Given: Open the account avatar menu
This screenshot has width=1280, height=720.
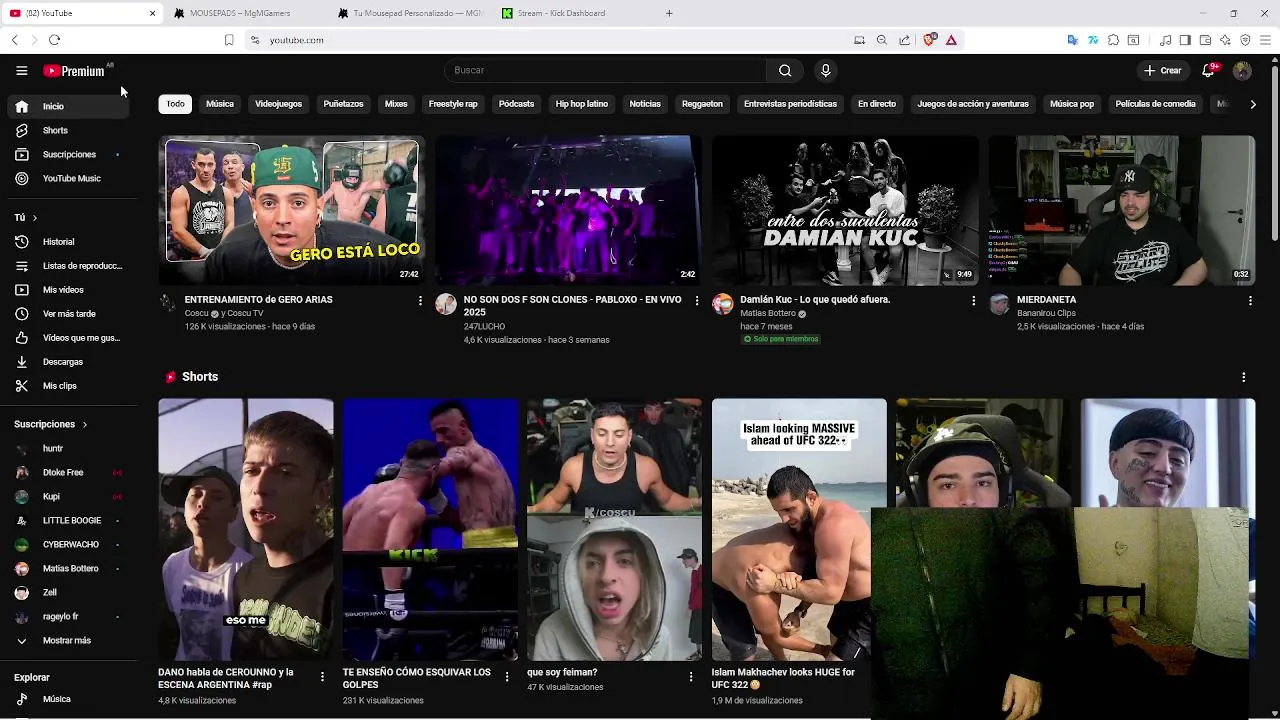Looking at the screenshot, I should point(1242,70).
